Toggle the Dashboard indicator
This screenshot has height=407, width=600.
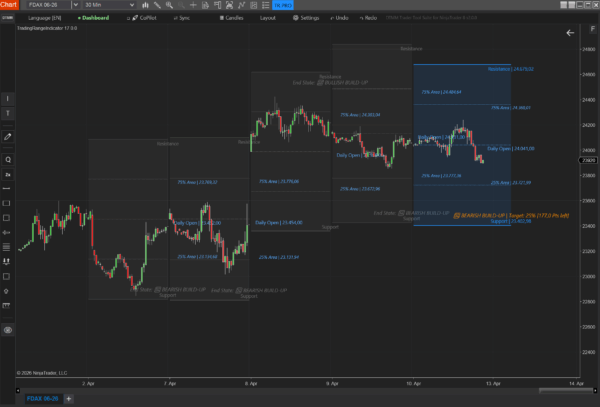click(93, 18)
